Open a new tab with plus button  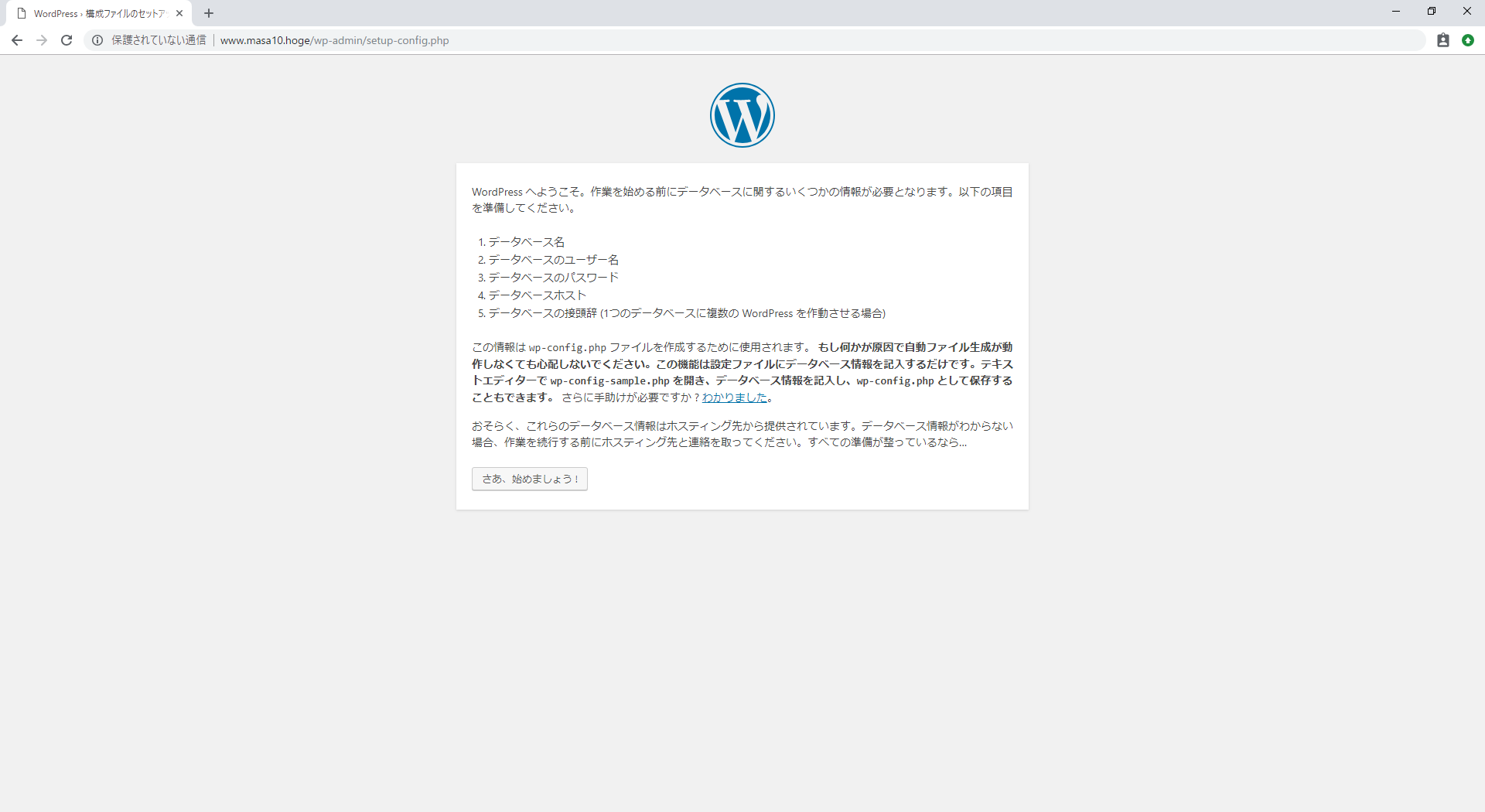pos(209,13)
